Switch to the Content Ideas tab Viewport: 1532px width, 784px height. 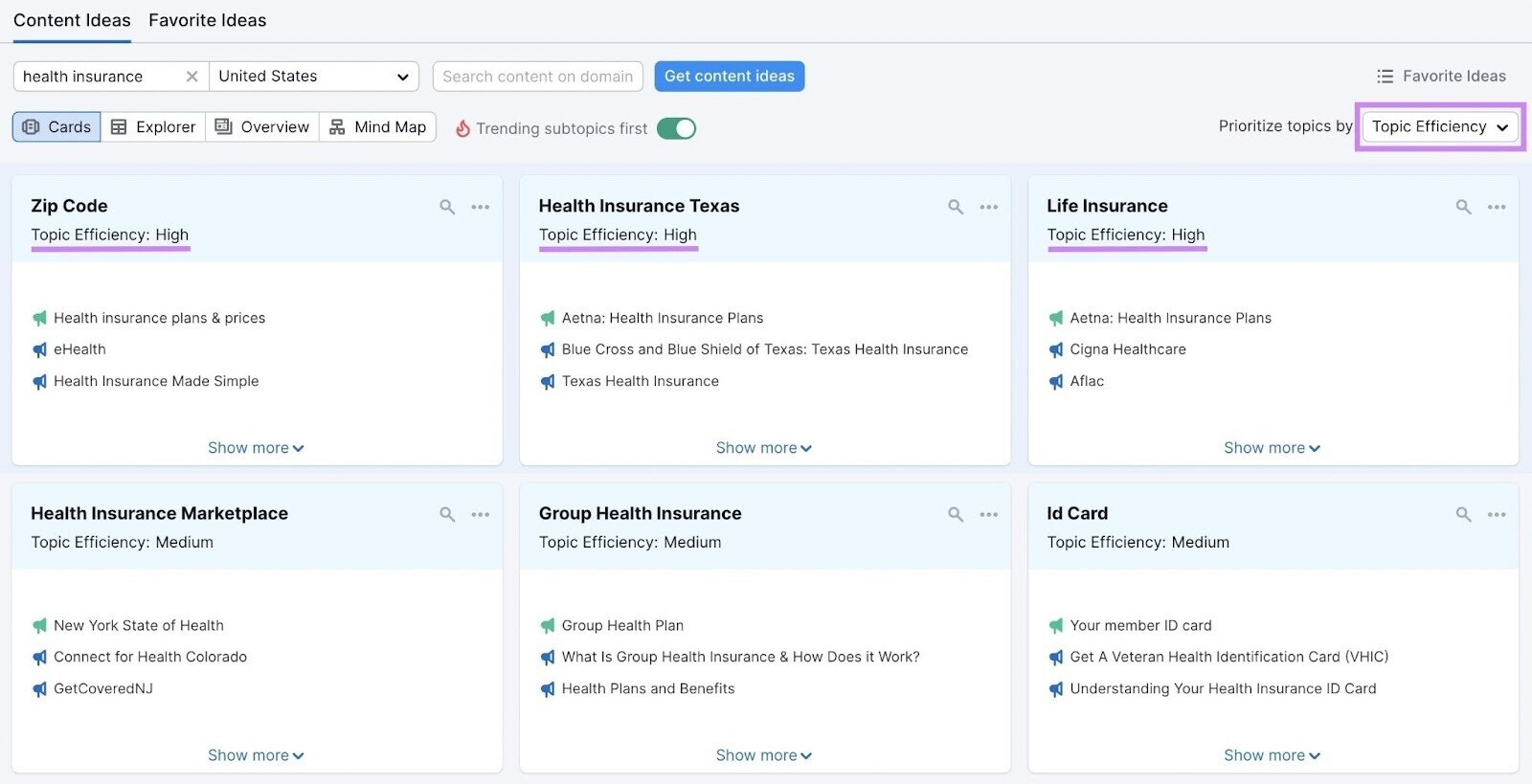click(x=72, y=20)
